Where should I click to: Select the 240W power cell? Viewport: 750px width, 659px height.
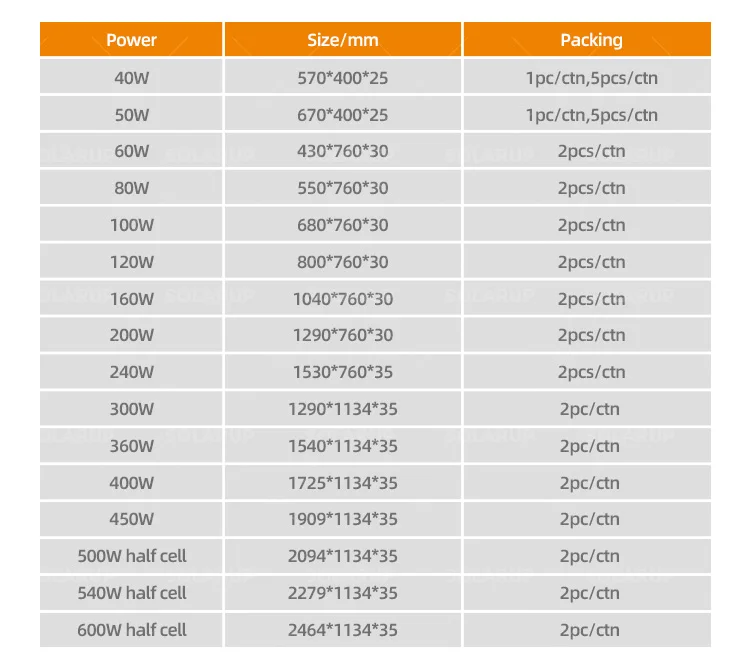tap(131, 372)
